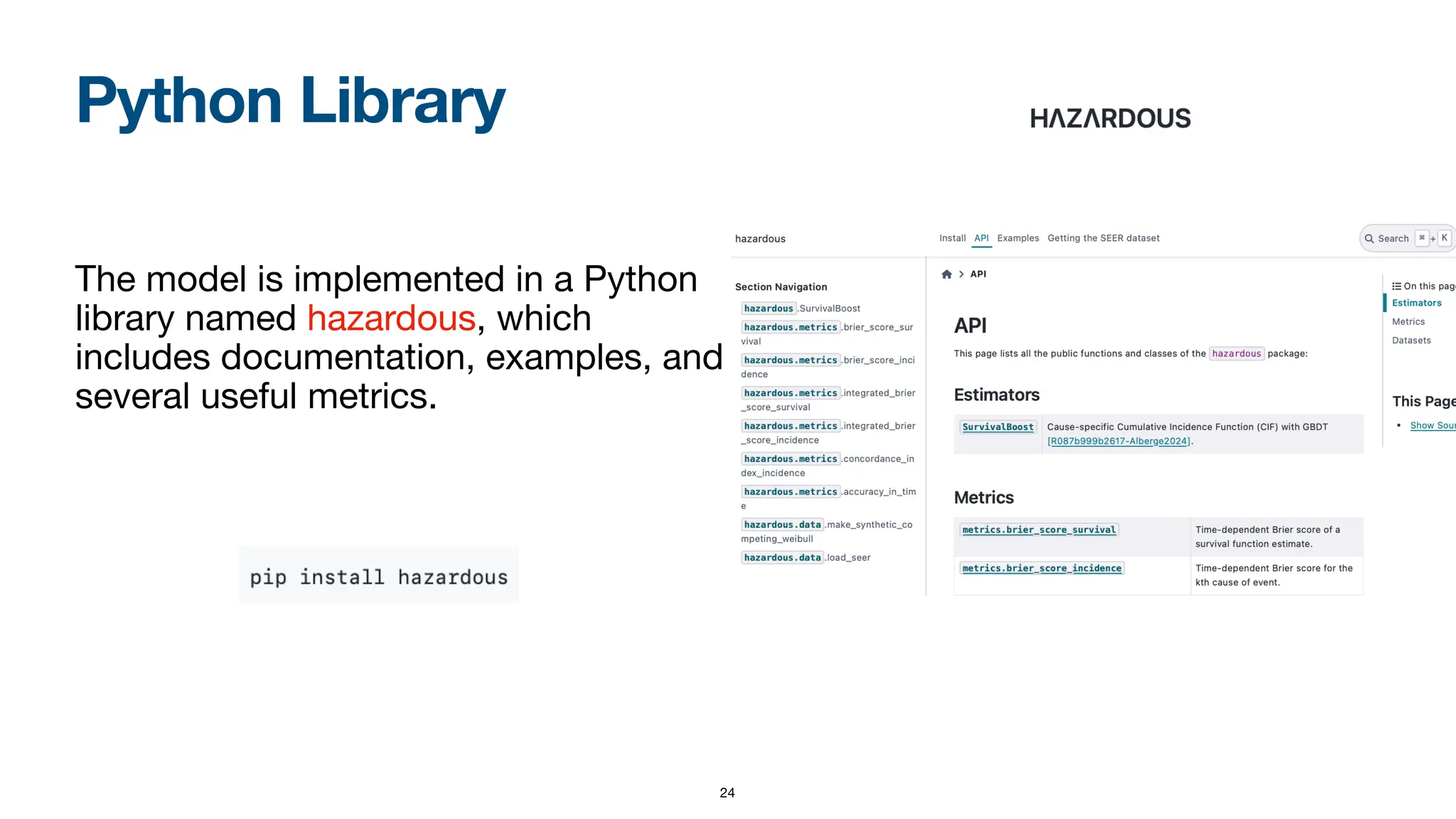Click the list icon beside On this page
Image resolution: width=1456 pixels, height=819 pixels.
click(x=1397, y=287)
